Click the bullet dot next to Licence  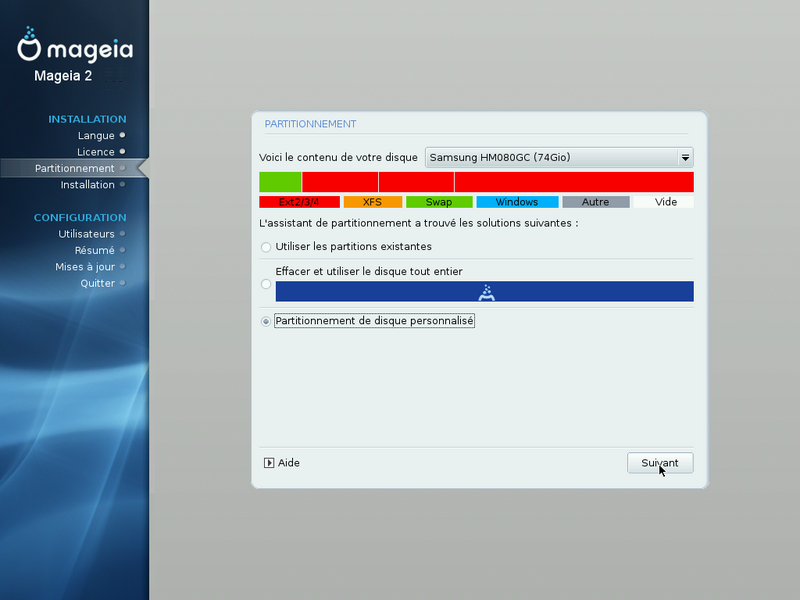122,152
